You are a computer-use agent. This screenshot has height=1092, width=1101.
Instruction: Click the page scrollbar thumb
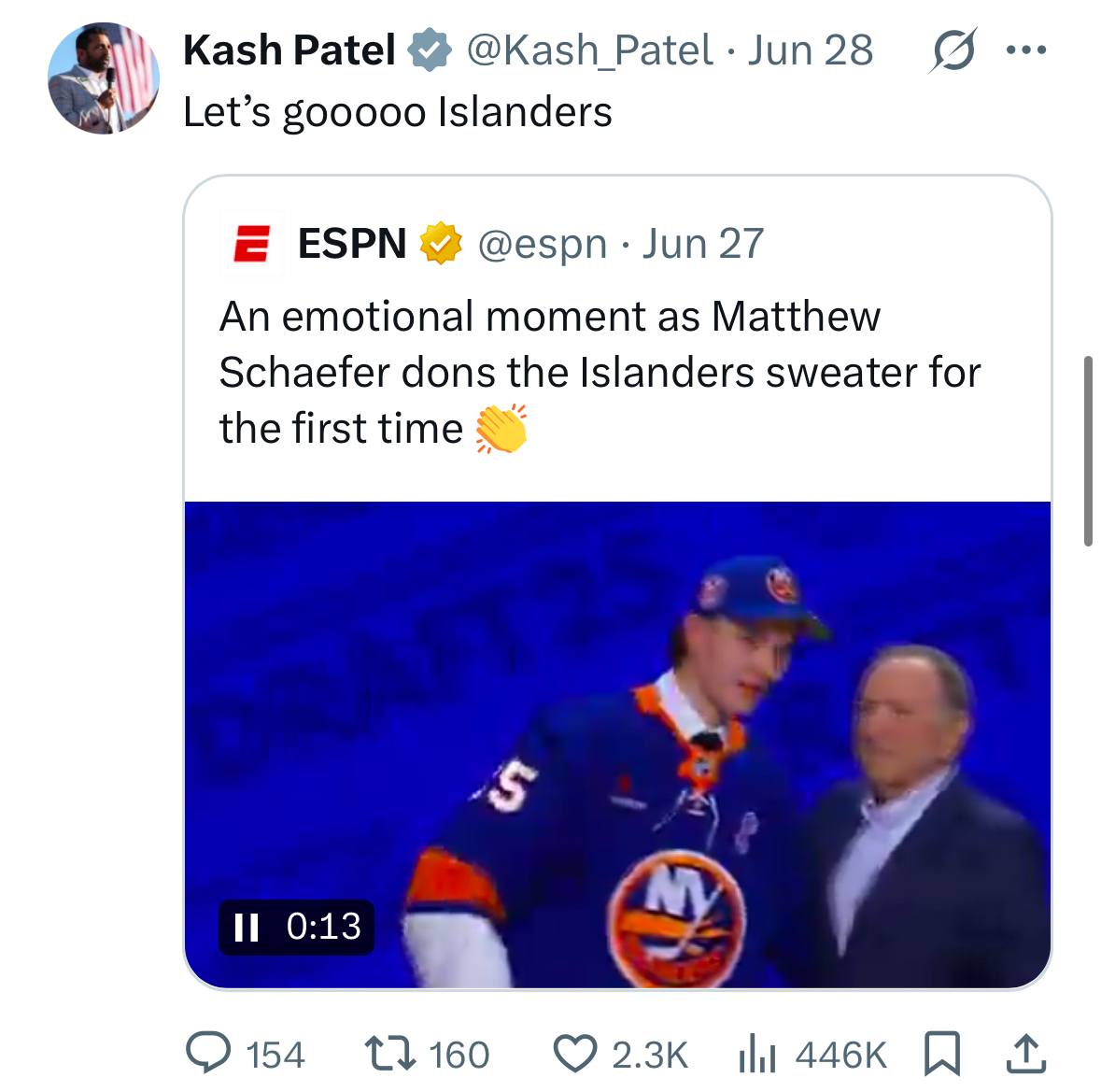[x=1088, y=451]
